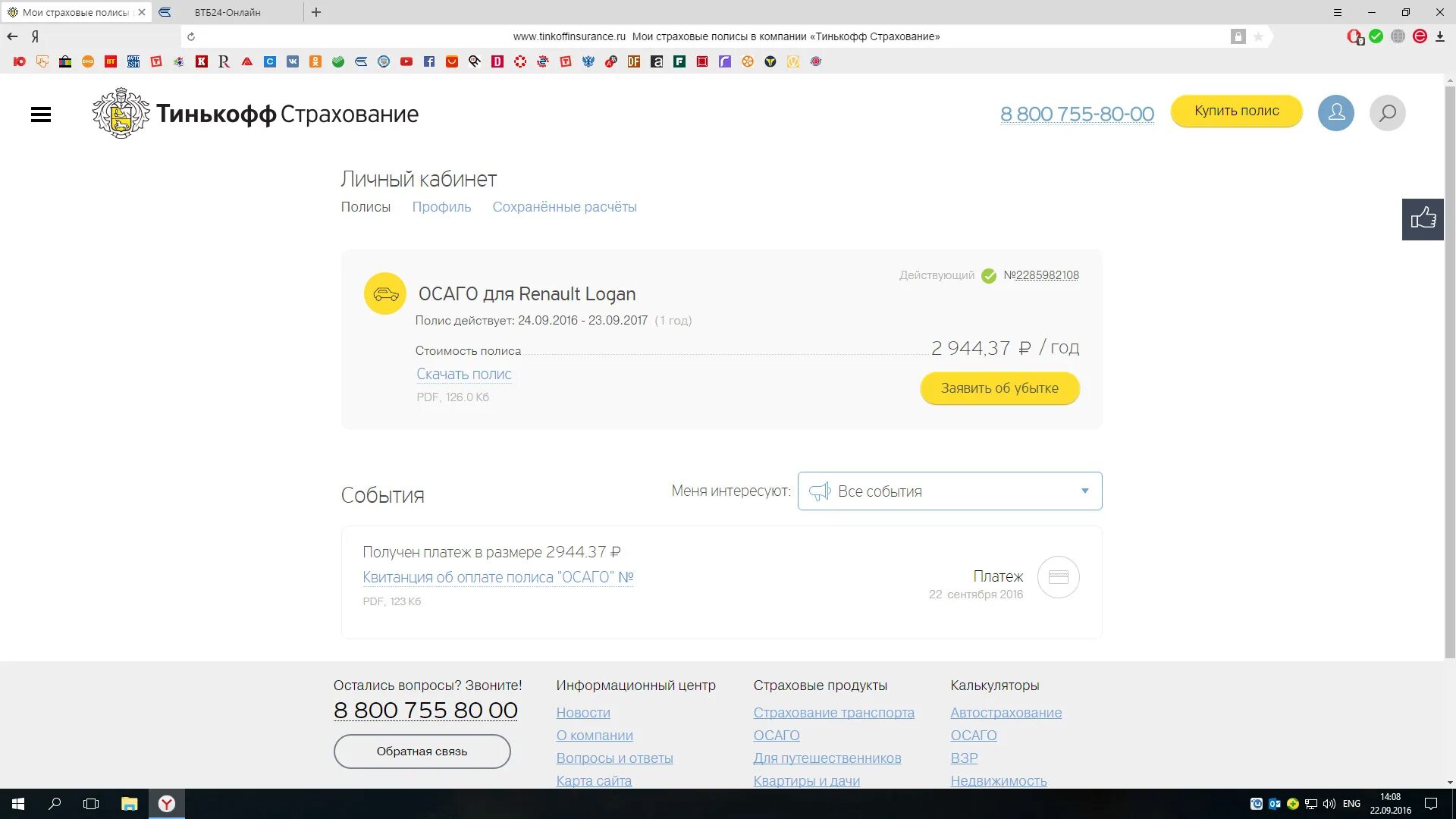Open the black R bookmark icon
Viewport: 1456px width, 819px height.
[224, 61]
